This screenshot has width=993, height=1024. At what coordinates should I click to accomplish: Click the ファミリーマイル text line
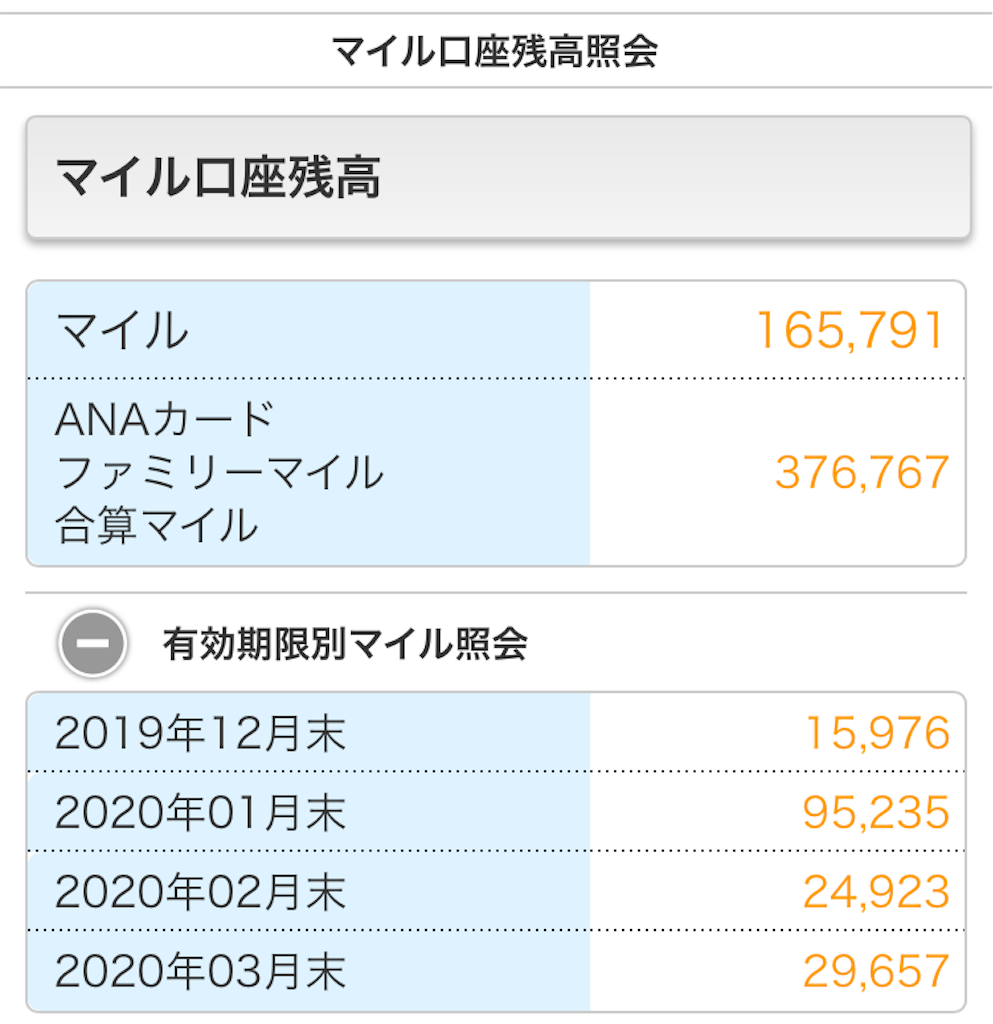[x=220, y=473]
